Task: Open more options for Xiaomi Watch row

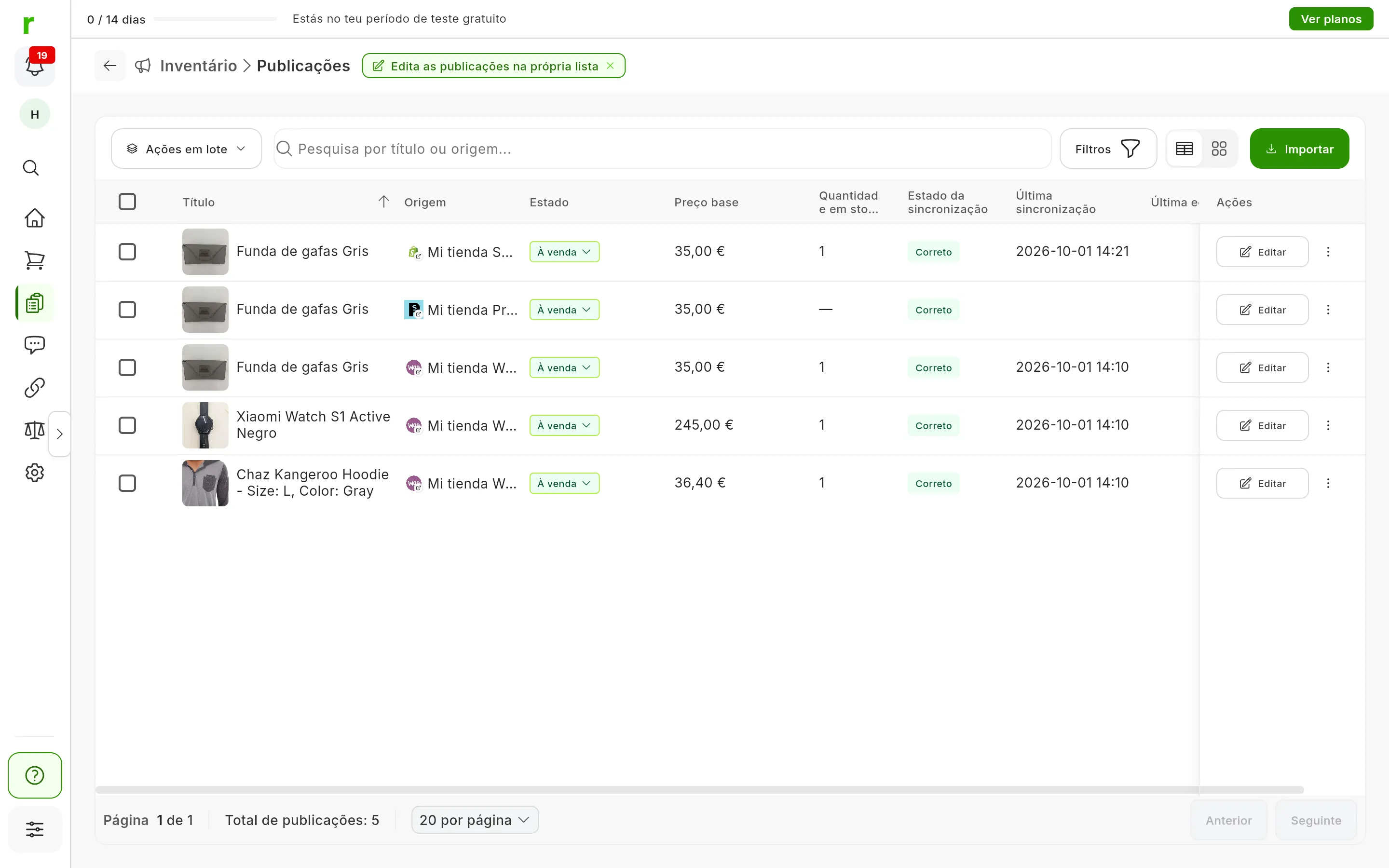Action: coord(1328,425)
